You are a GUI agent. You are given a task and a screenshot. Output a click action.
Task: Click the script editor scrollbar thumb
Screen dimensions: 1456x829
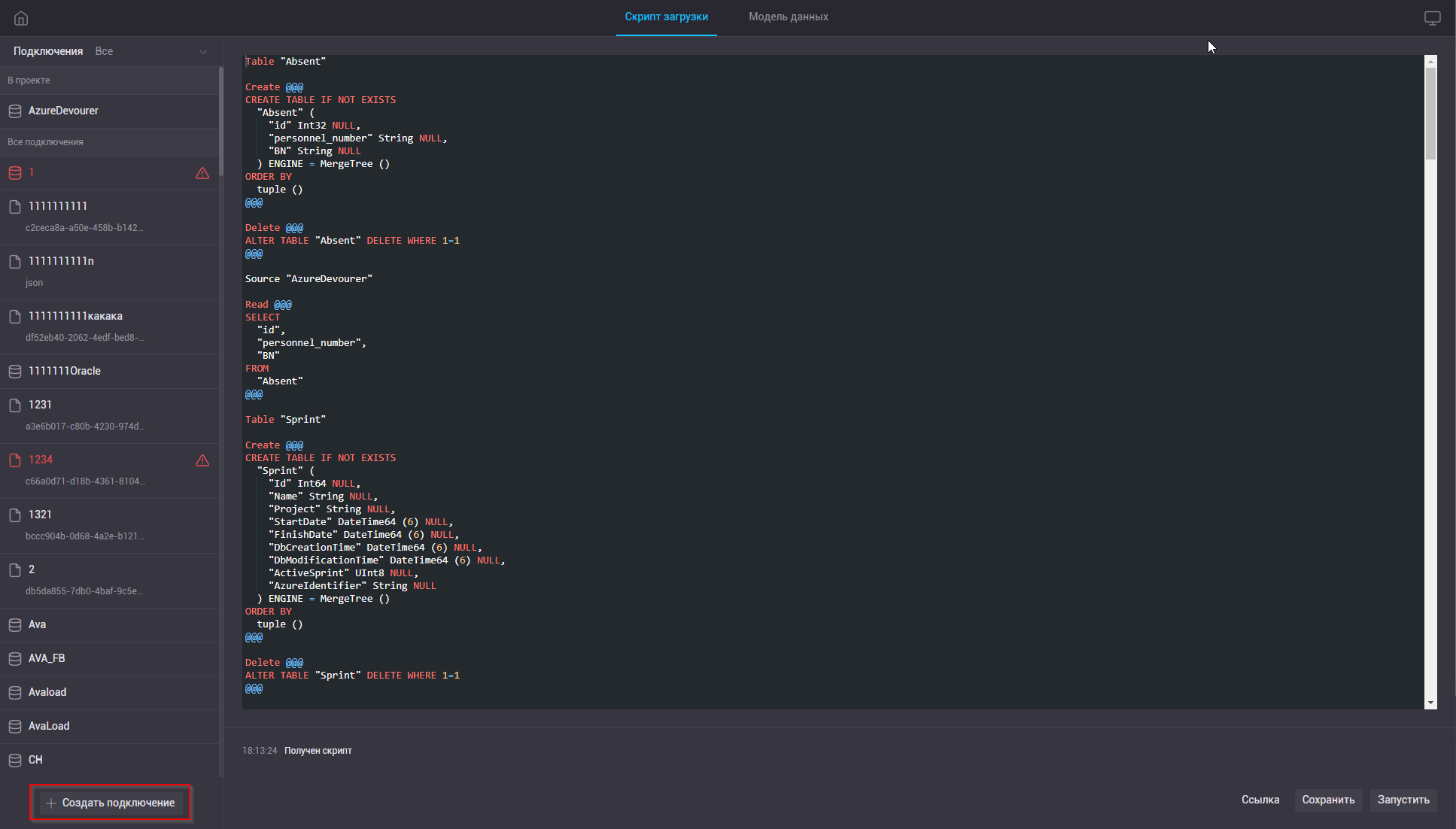point(1430,114)
